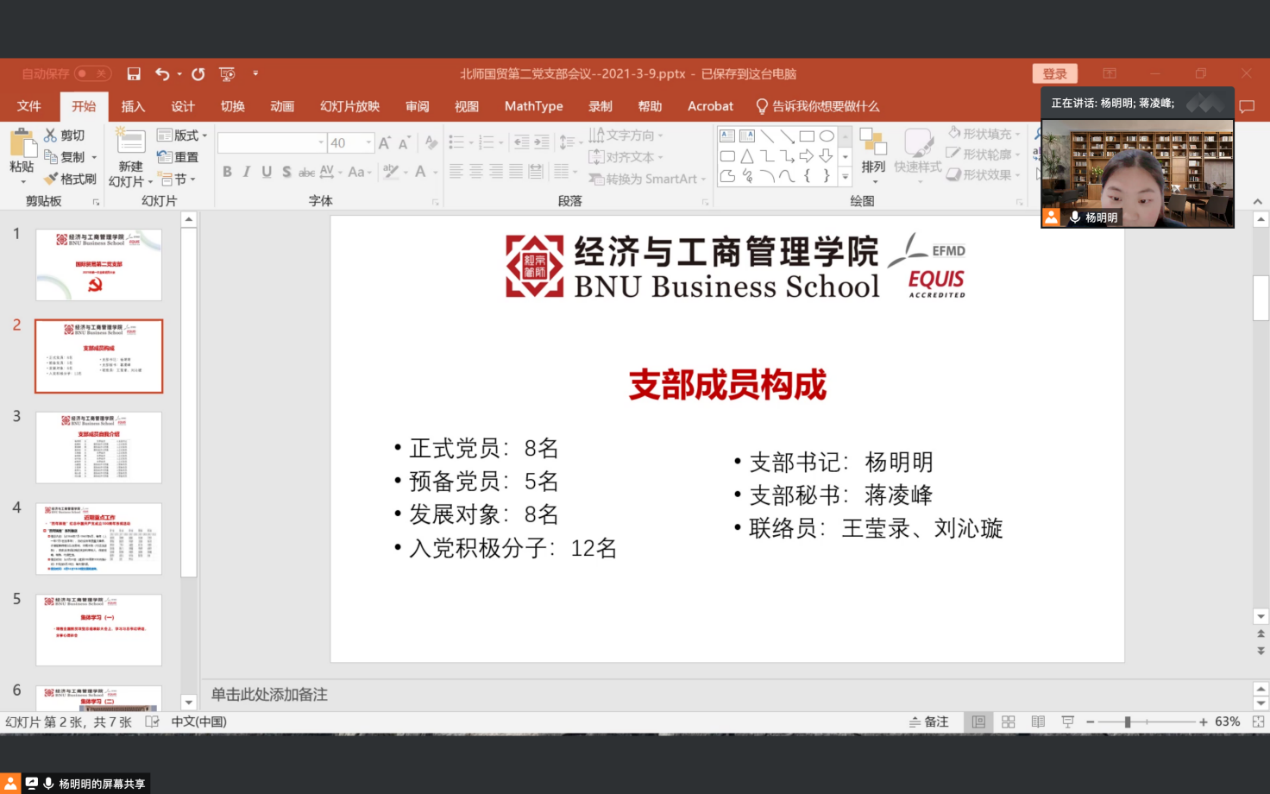
Task: Switch to the Slide Show (幻灯片放映) tab
Action: click(x=350, y=106)
